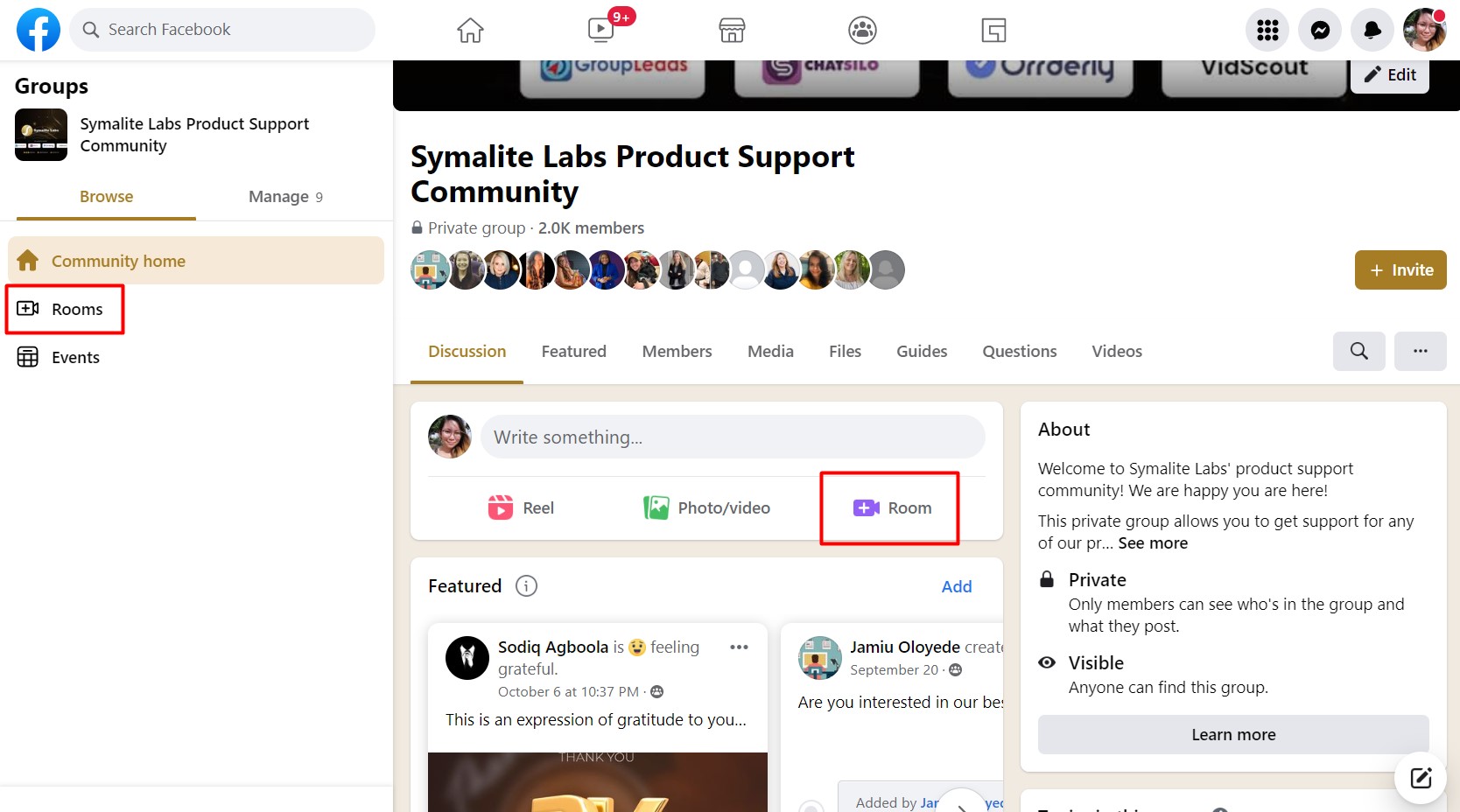Switch to the Members tab

(677, 352)
